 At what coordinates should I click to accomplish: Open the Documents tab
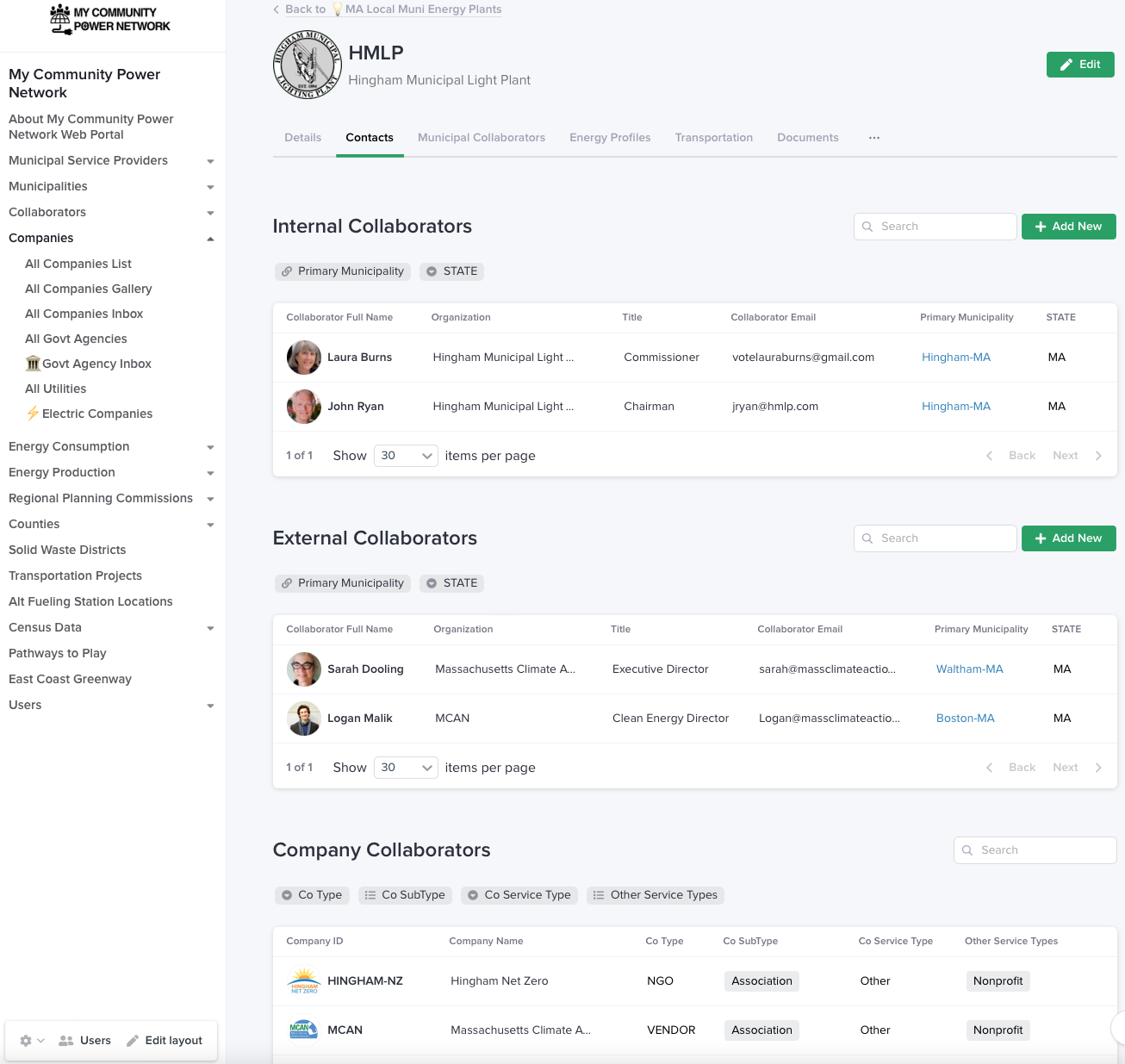[x=808, y=138]
